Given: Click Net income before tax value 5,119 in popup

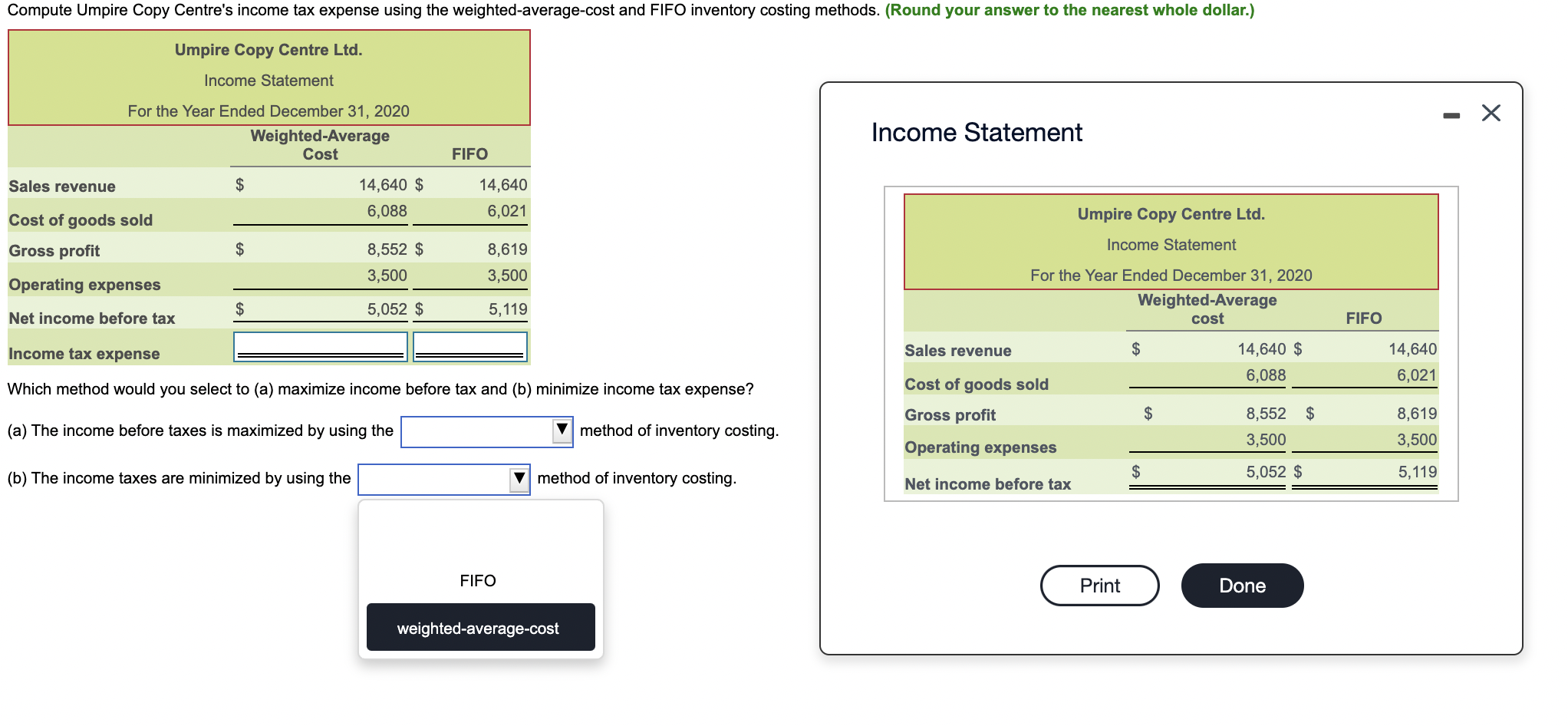Looking at the screenshot, I should 1417,472.
